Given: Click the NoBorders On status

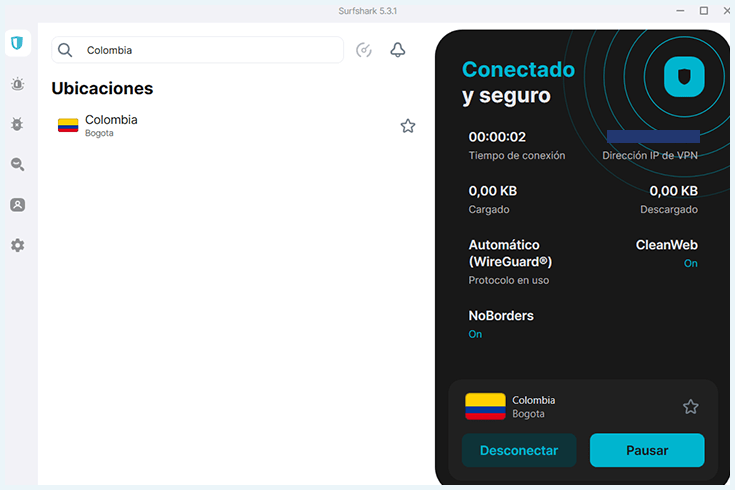Looking at the screenshot, I should [475, 334].
